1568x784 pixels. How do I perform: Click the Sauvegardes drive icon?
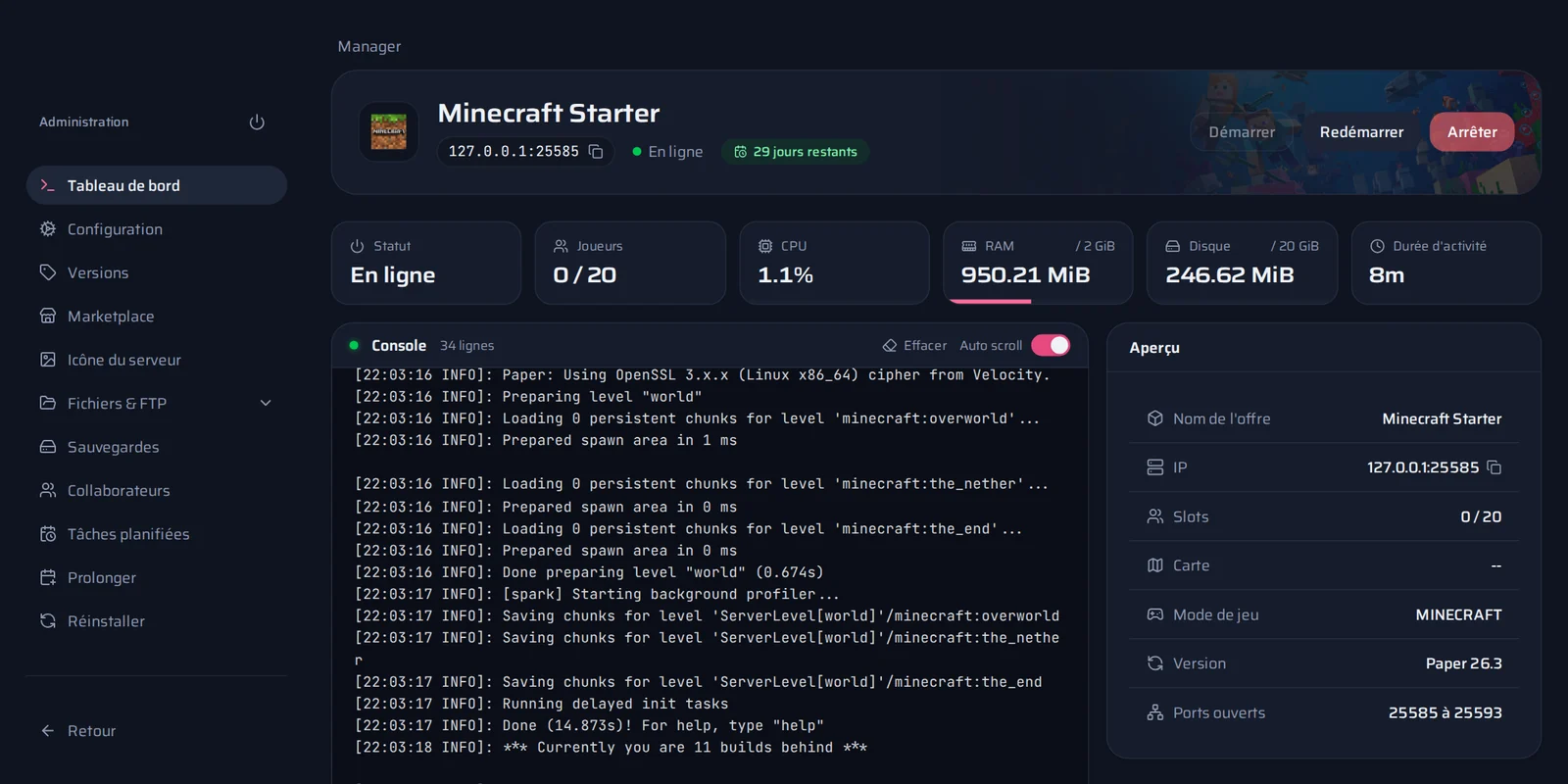(x=47, y=447)
